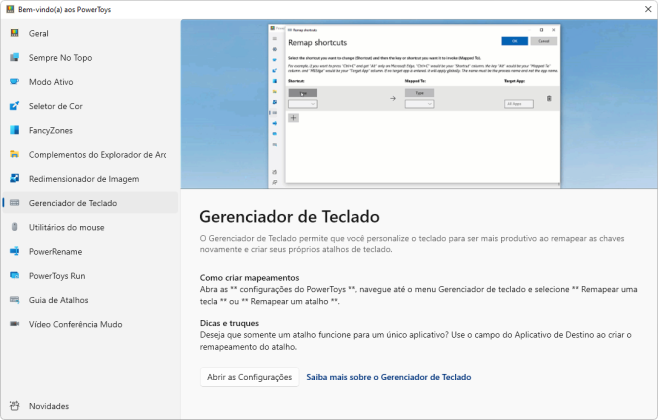Click the Redimensionador de Imagem icon
Screen dimensions: 658x420
click(x=15, y=179)
